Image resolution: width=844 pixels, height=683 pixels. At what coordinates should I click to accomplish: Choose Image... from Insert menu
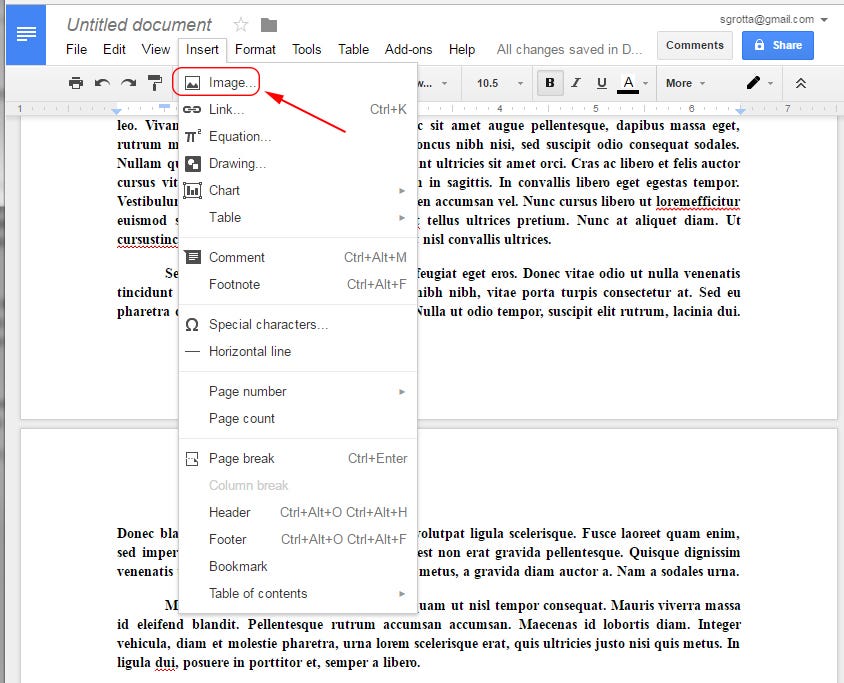click(x=298, y=82)
